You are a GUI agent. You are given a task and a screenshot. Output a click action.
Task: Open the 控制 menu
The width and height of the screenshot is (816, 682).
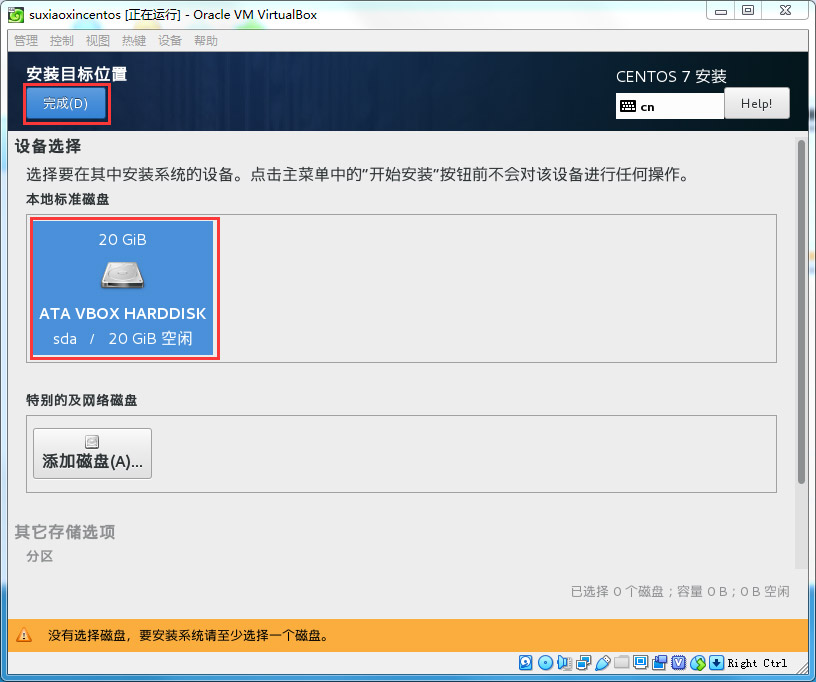(x=61, y=41)
